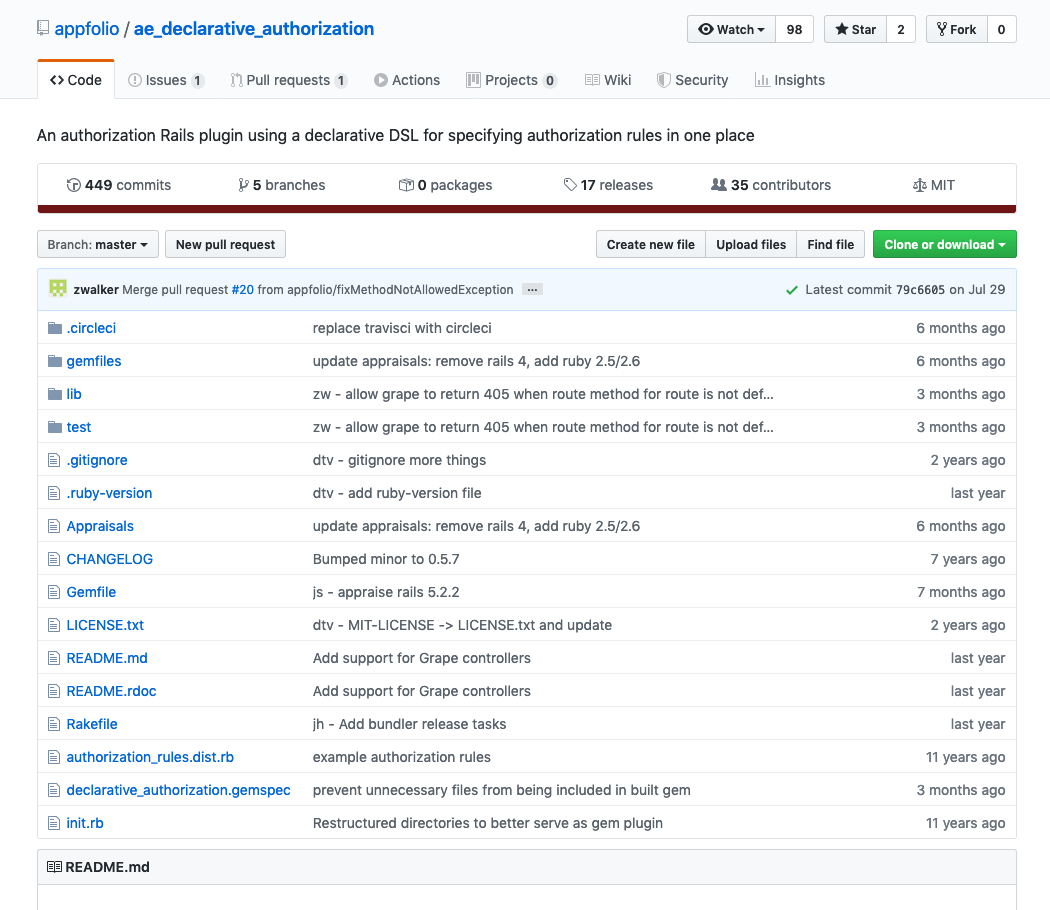Click the file icon next to Appraisals

tap(54, 526)
